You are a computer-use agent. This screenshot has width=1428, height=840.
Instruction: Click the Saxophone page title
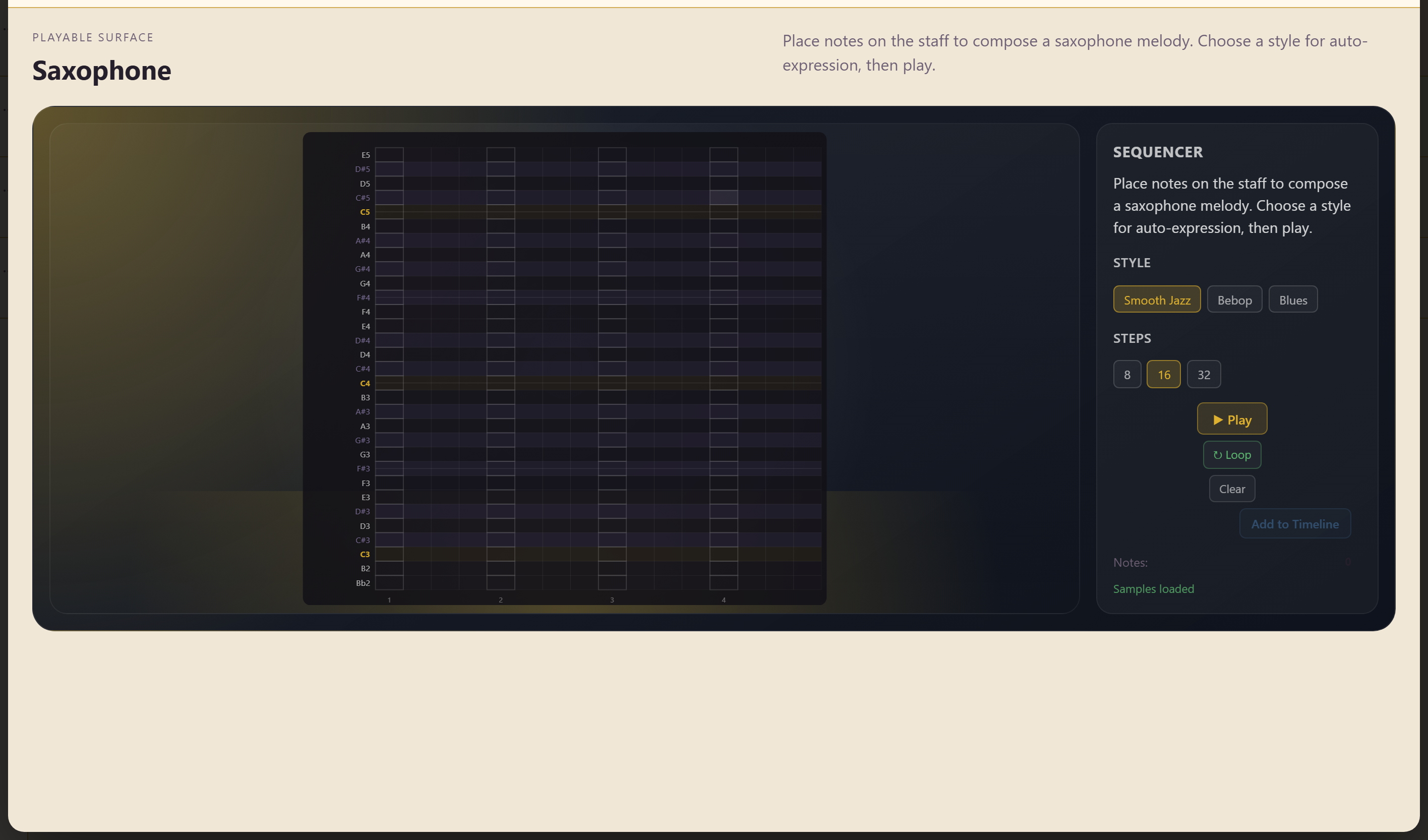tap(101, 70)
